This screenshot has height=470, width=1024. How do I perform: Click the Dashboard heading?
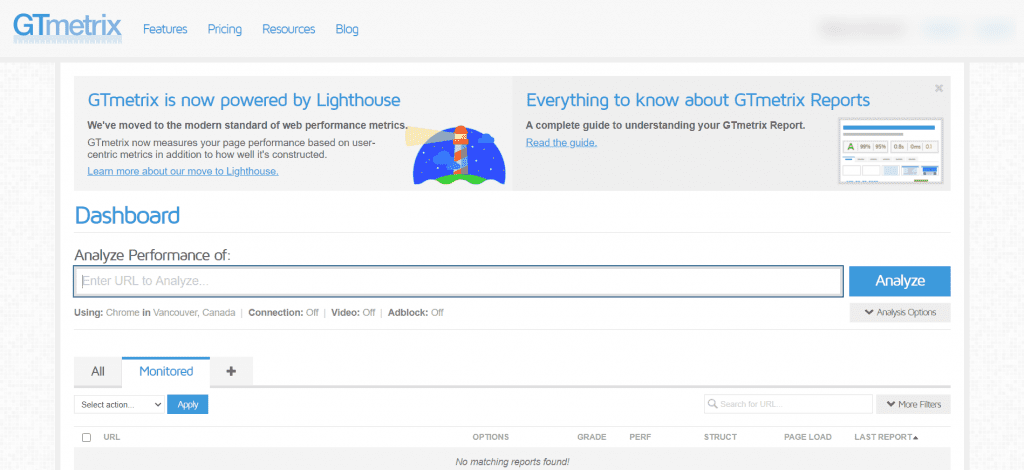click(x=127, y=215)
